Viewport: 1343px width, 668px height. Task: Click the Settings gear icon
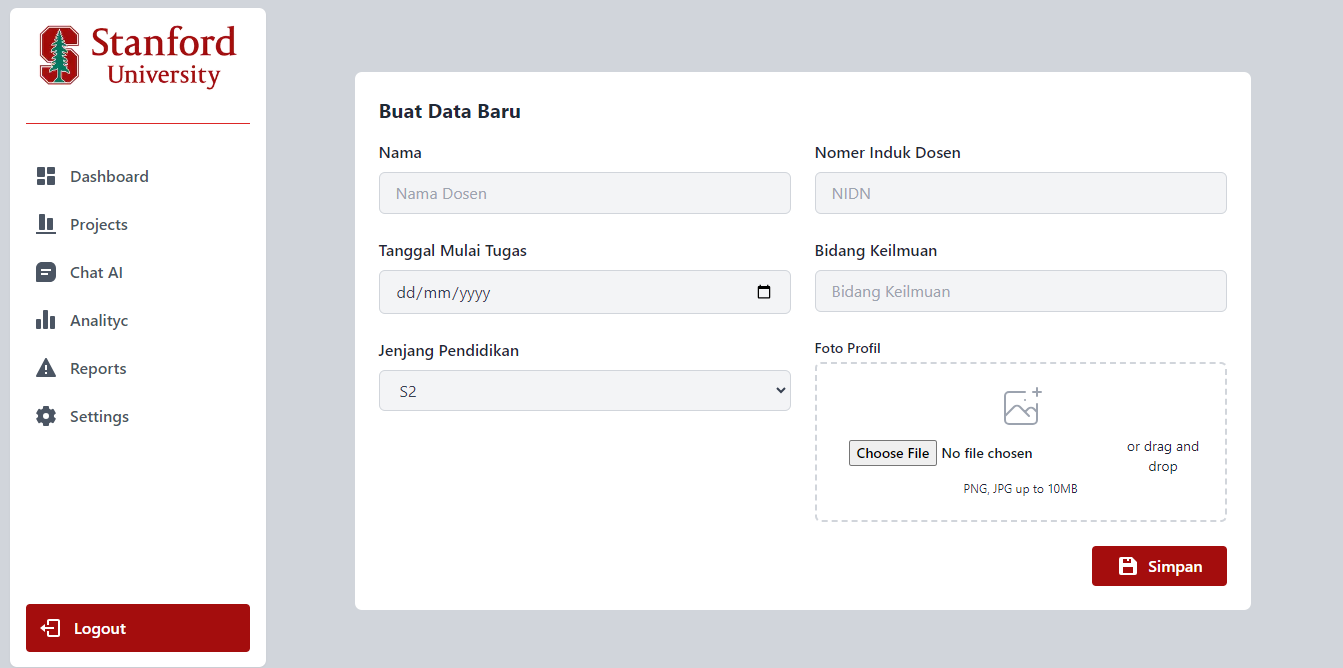coord(46,417)
